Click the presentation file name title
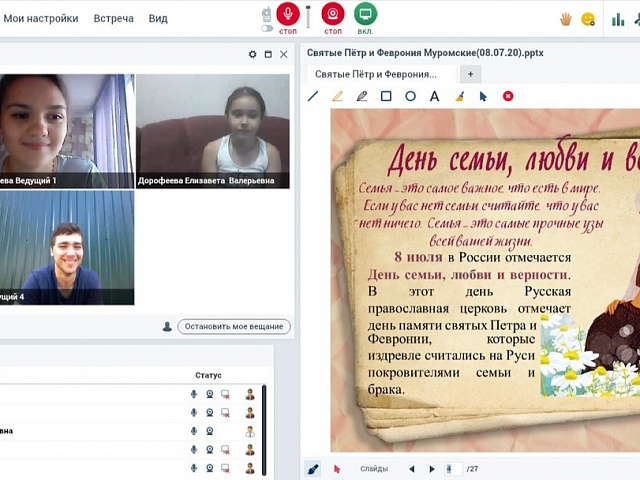This screenshot has height=480, width=640. pyautogui.click(x=425, y=53)
